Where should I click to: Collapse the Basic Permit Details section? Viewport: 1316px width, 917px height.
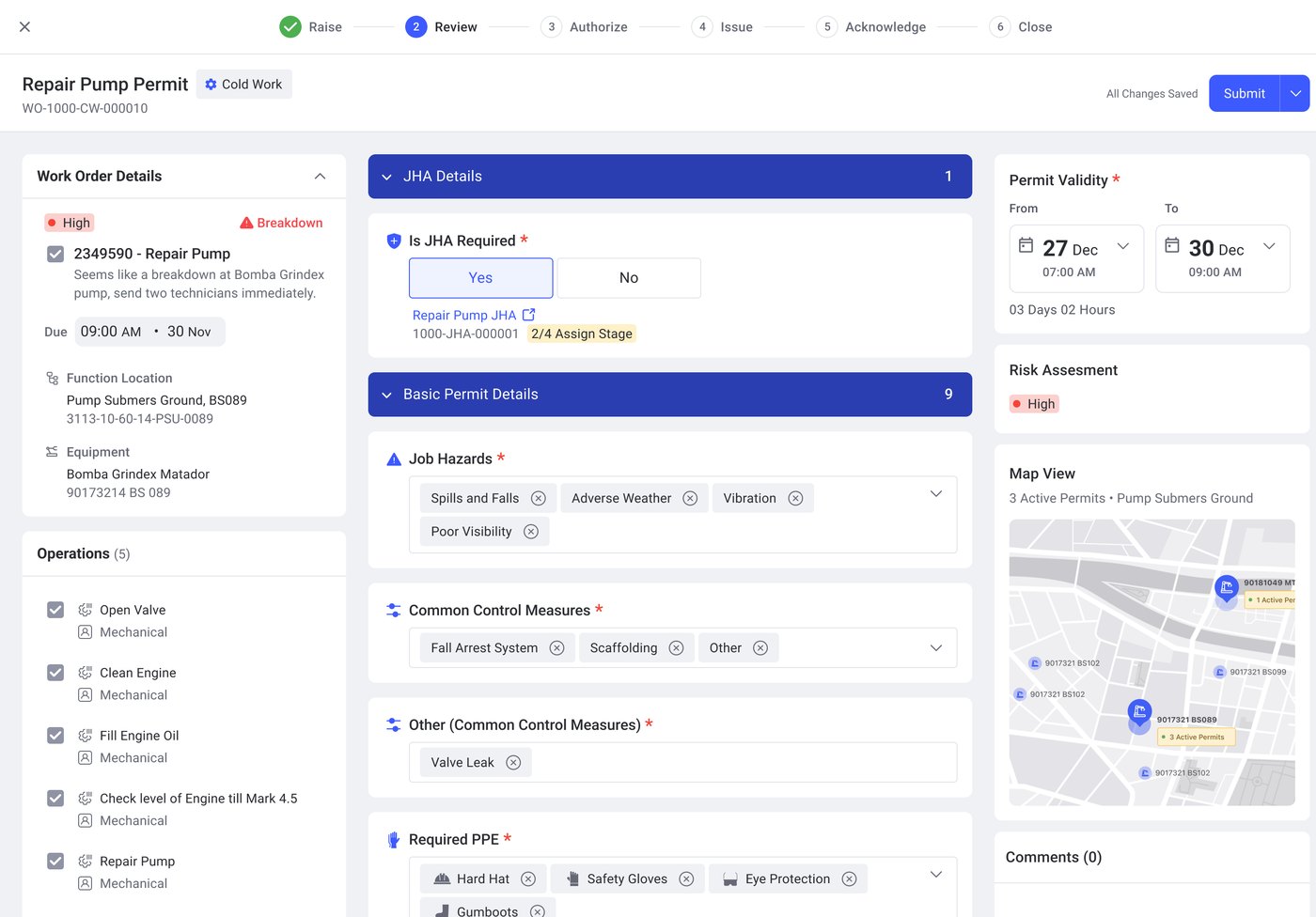tap(386, 395)
